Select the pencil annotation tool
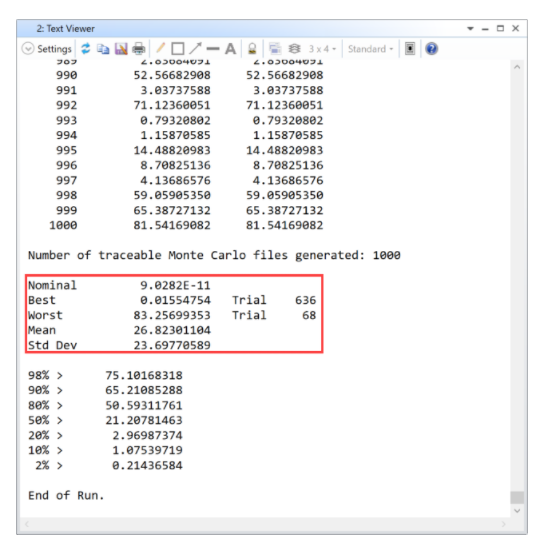Screen dimensions: 550x551 (x=160, y=48)
